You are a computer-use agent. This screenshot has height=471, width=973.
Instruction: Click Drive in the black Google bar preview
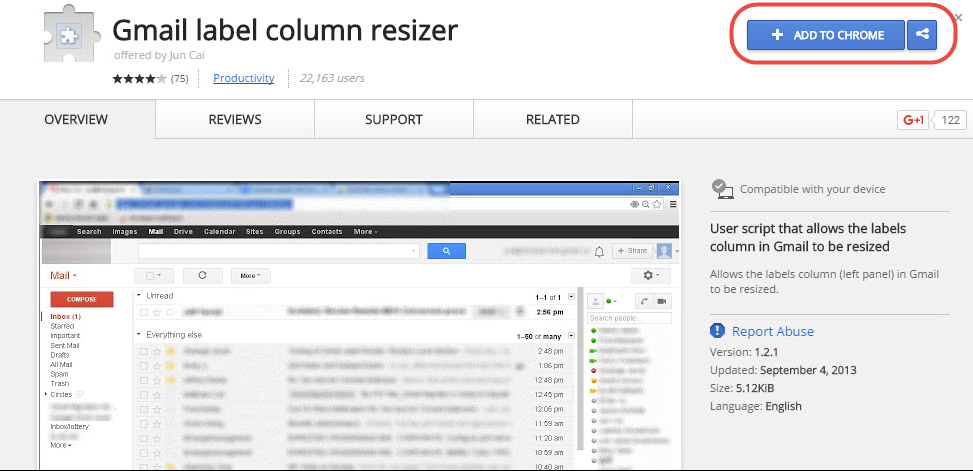[183, 231]
